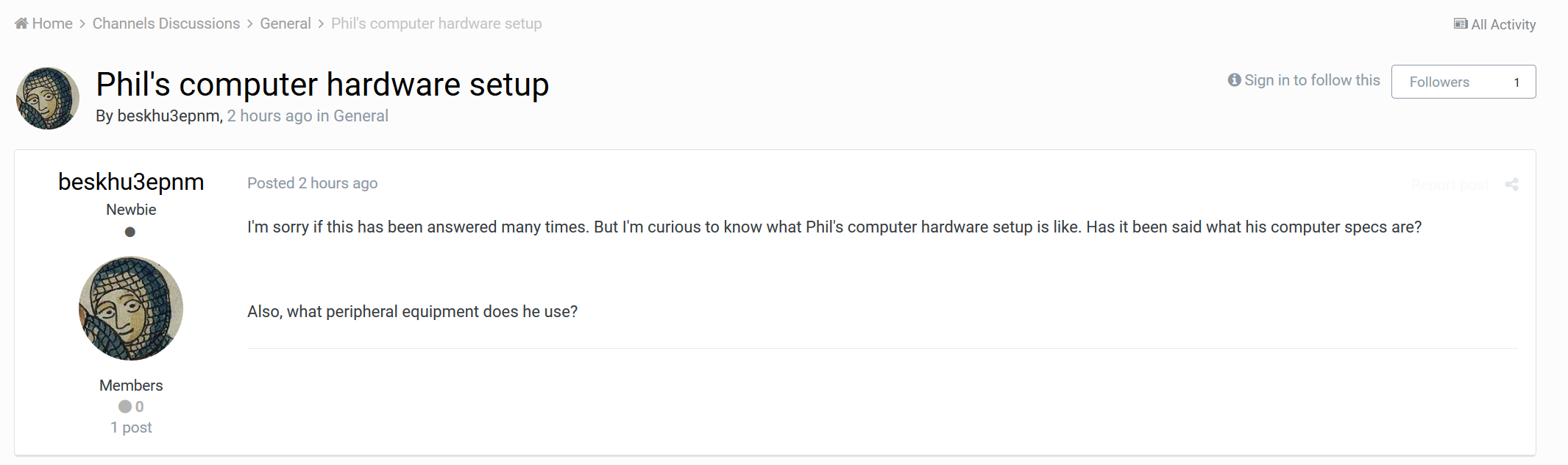Click the 1 post count
This screenshot has width=1568, height=465.
point(131,427)
